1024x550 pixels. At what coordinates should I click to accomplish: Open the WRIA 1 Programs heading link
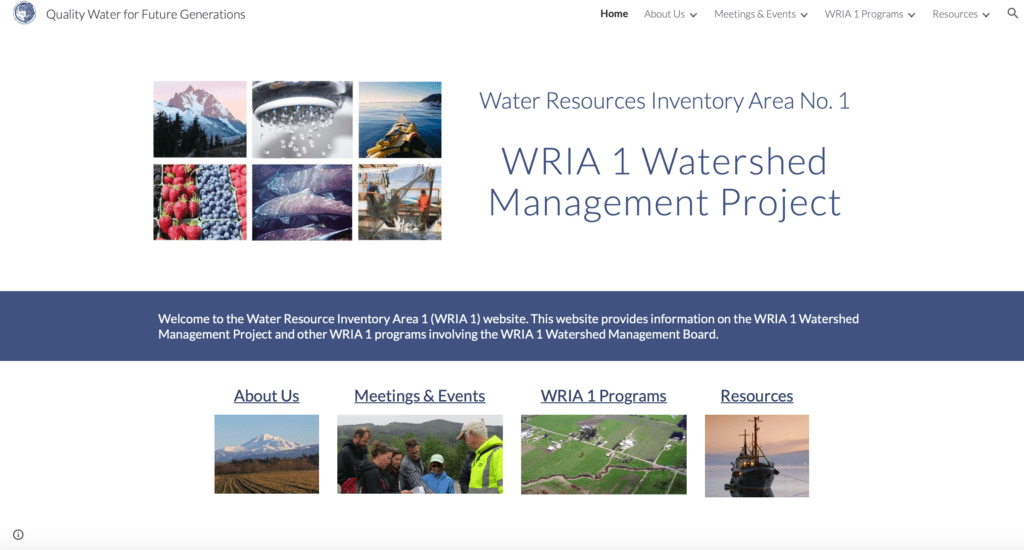coord(603,396)
